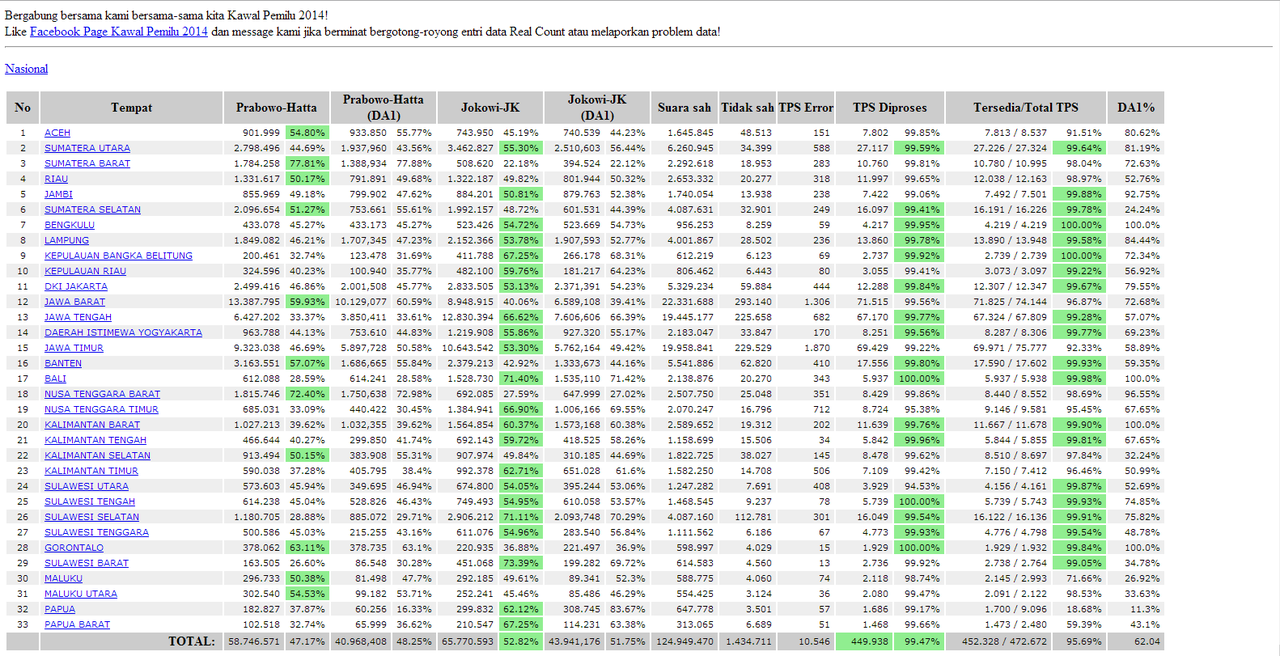This screenshot has width=1280, height=656.
Task: View the GORONTALO link
Action: click(x=74, y=548)
